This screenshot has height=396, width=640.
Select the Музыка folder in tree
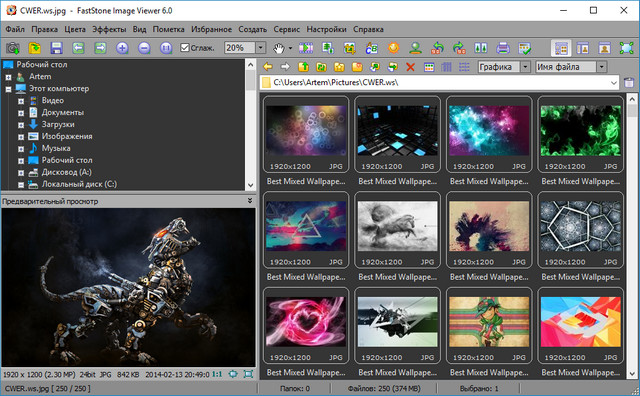pyautogui.click(x=56, y=148)
